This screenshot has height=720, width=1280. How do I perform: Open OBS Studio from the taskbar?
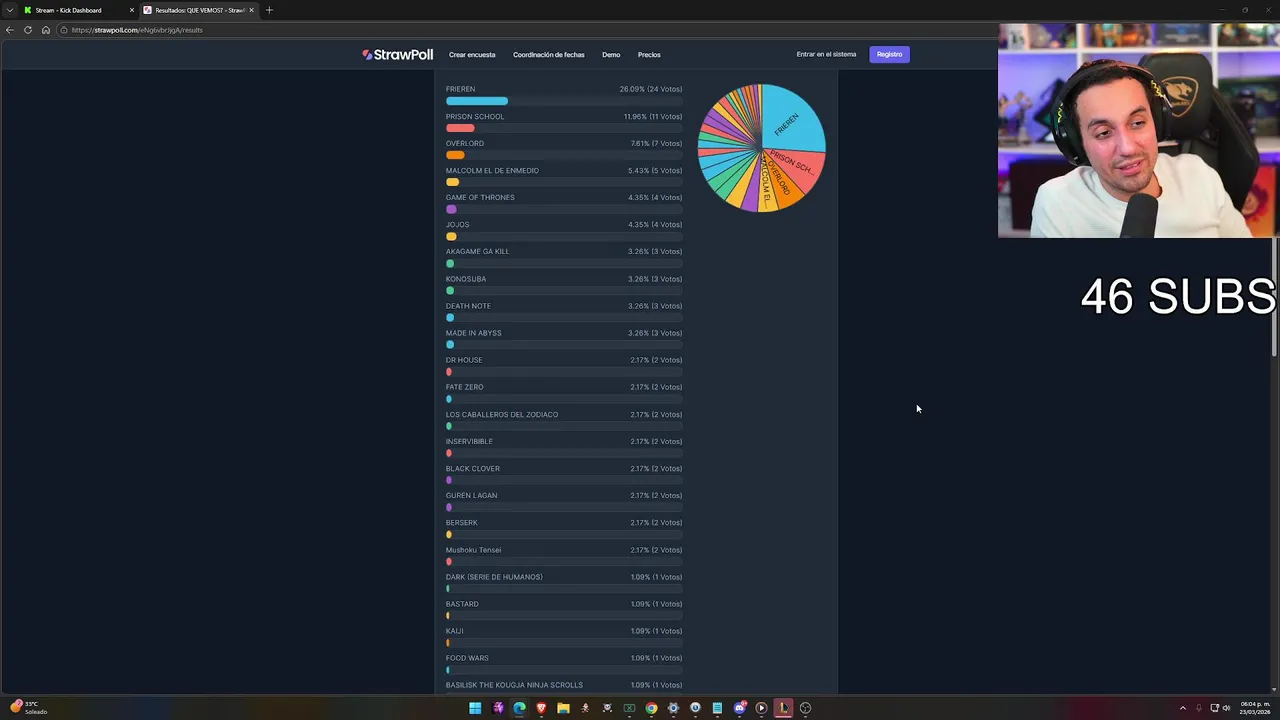pyautogui.click(x=805, y=708)
